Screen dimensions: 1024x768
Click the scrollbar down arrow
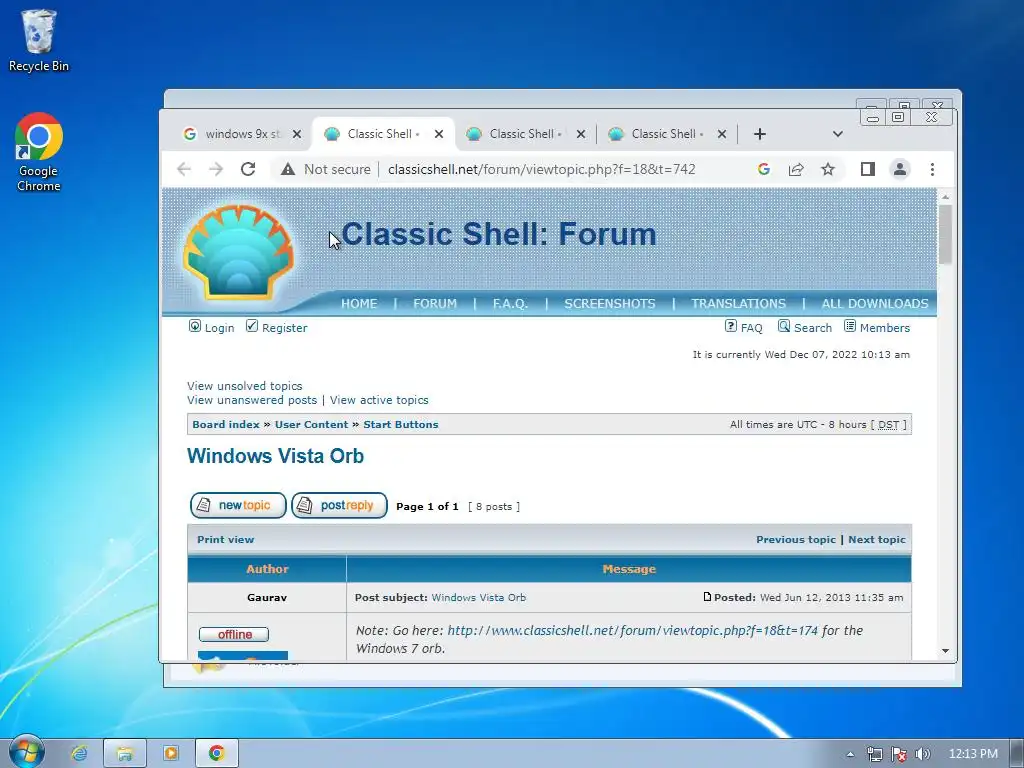click(945, 651)
